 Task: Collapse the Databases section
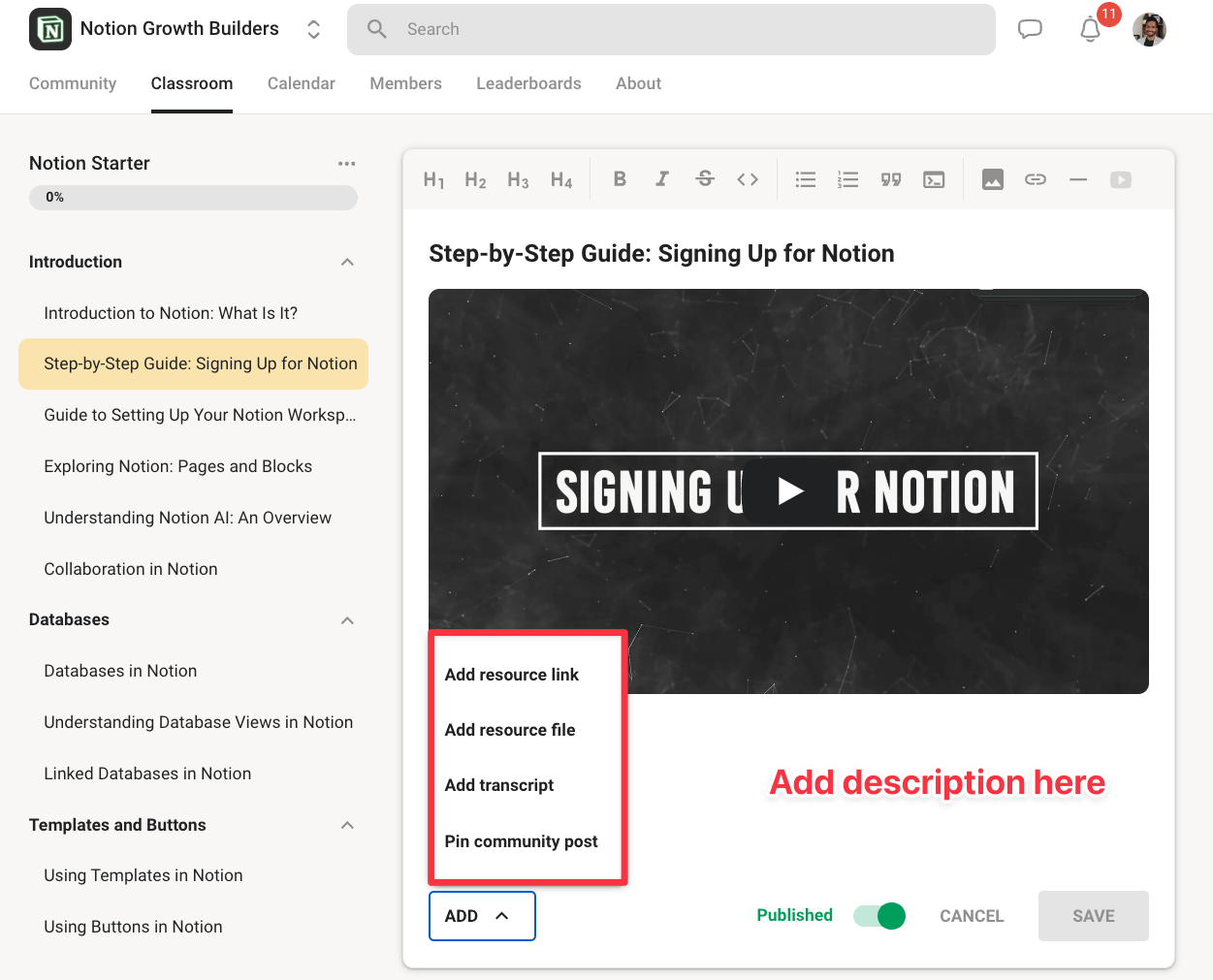tap(347, 620)
